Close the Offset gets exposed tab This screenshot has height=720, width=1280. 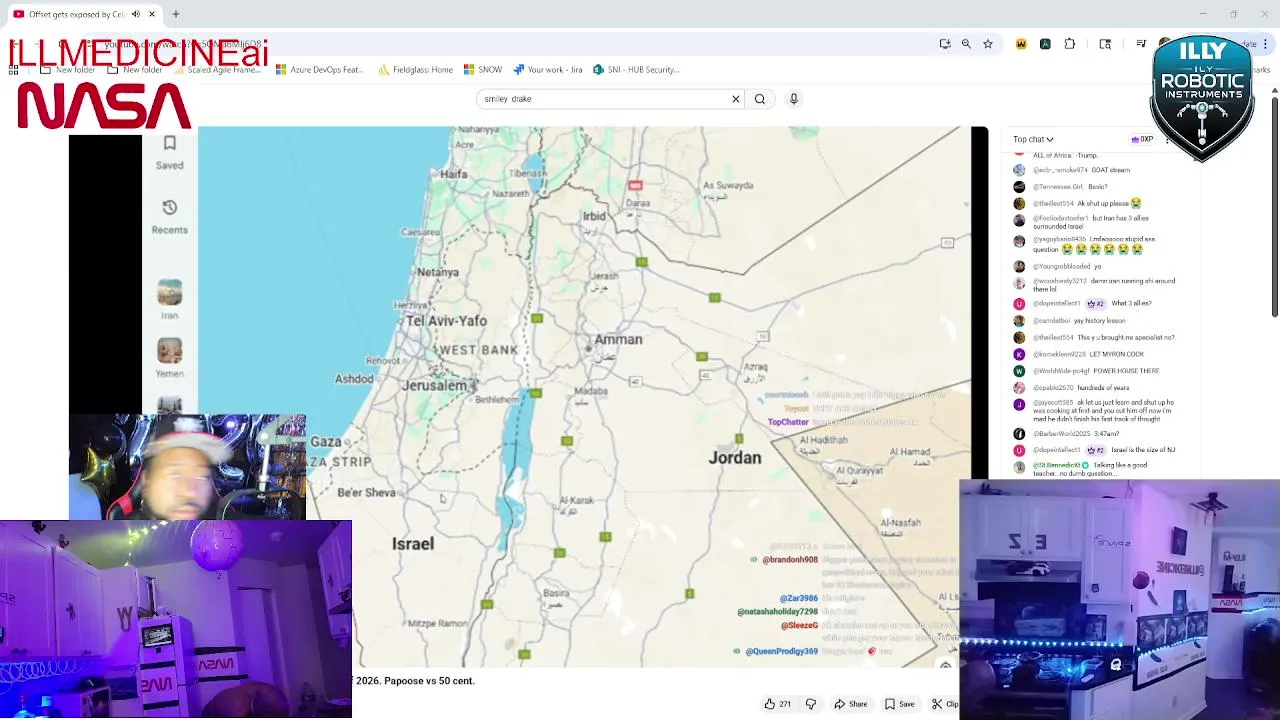coord(152,14)
